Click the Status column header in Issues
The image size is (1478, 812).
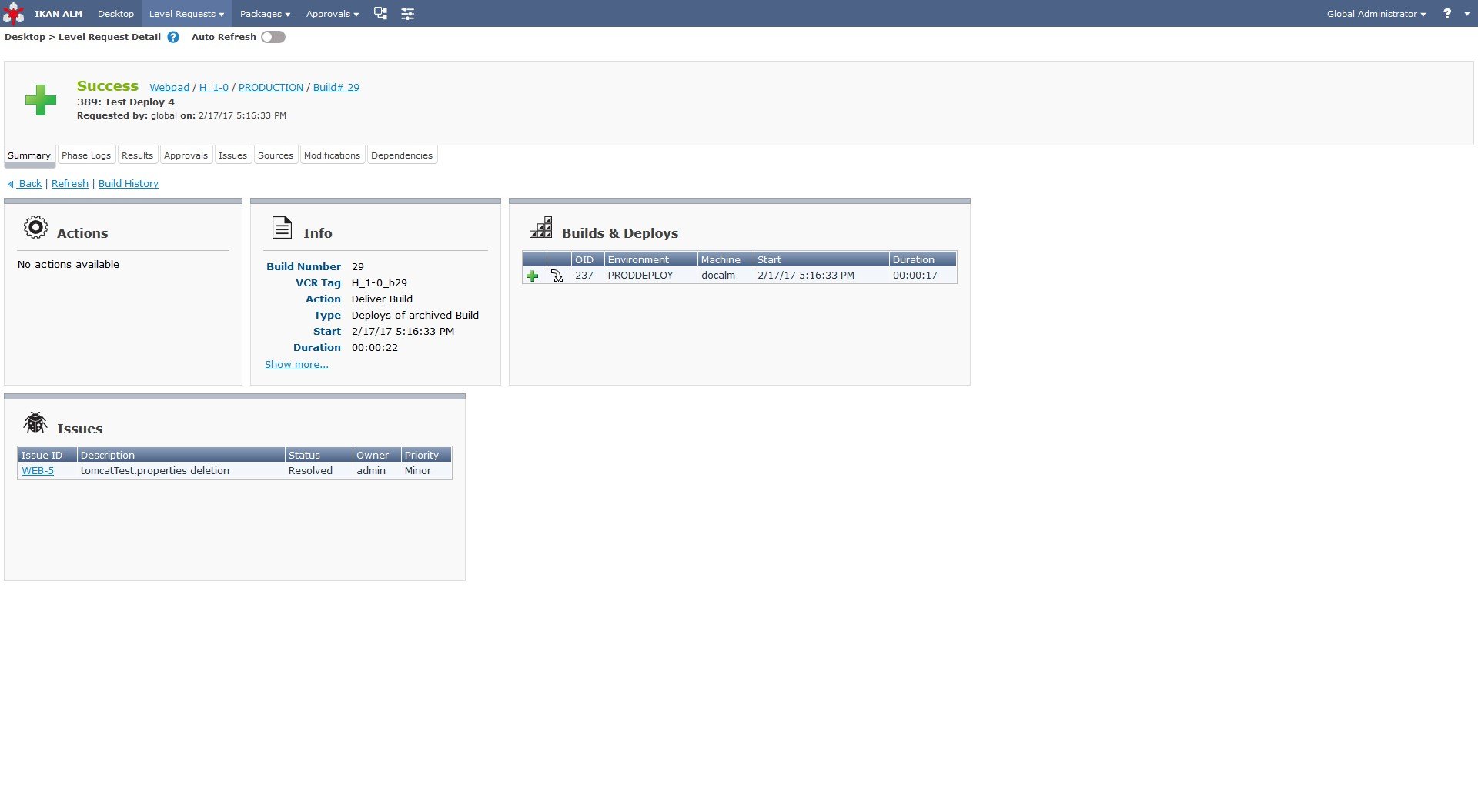(319, 456)
